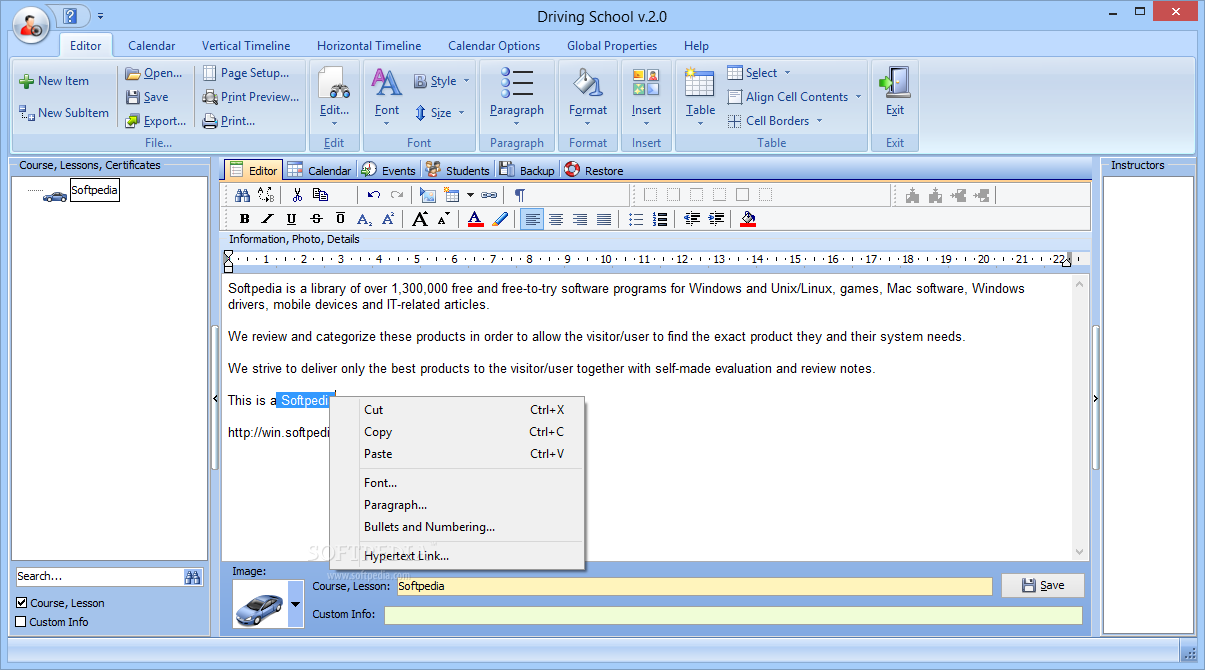The width and height of the screenshot is (1205, 670).
Task: Click the Page Setup... button
Action: pyautogui.click(x=246, y=73)
